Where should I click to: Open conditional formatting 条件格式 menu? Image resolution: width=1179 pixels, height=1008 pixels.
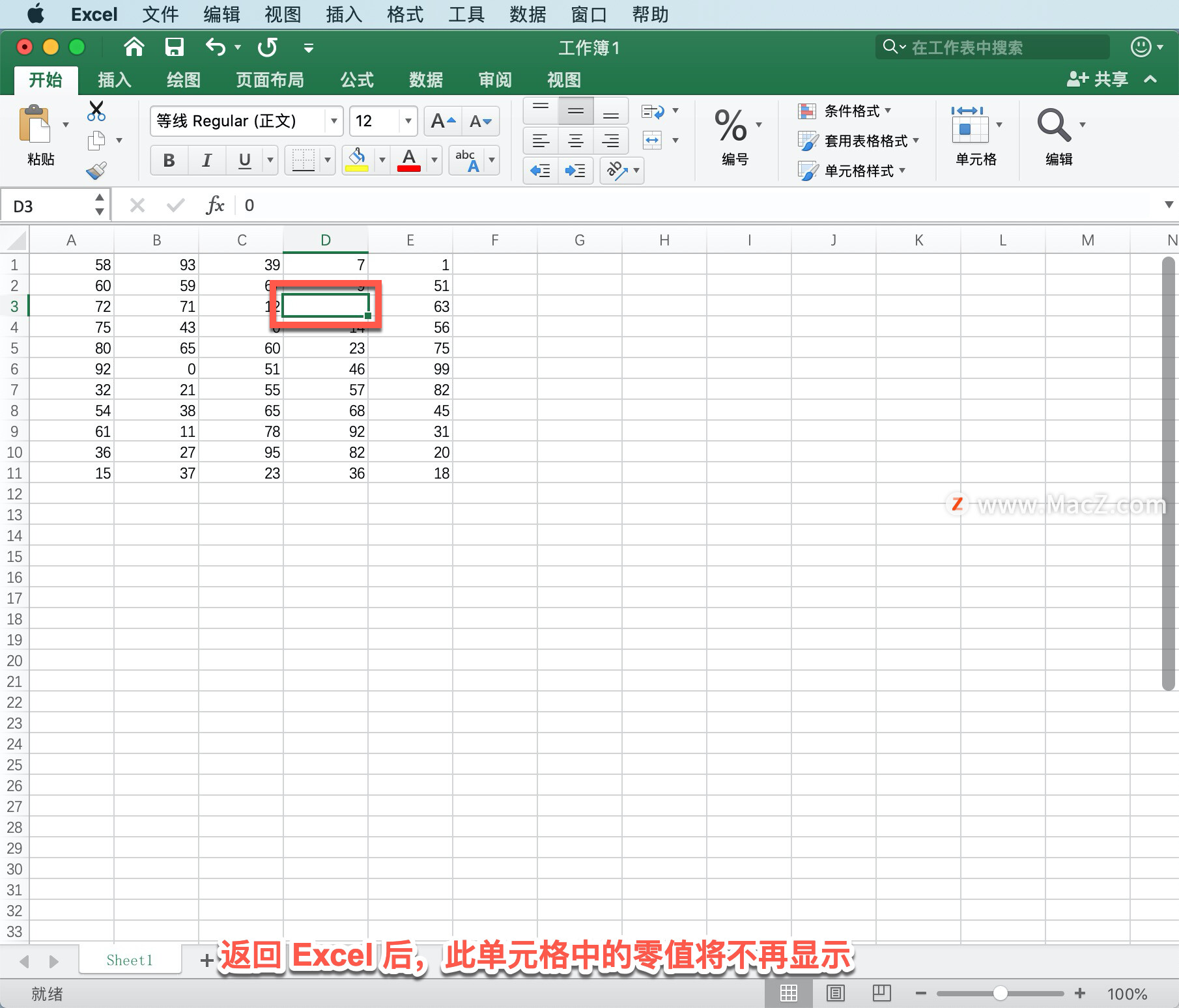845,111
